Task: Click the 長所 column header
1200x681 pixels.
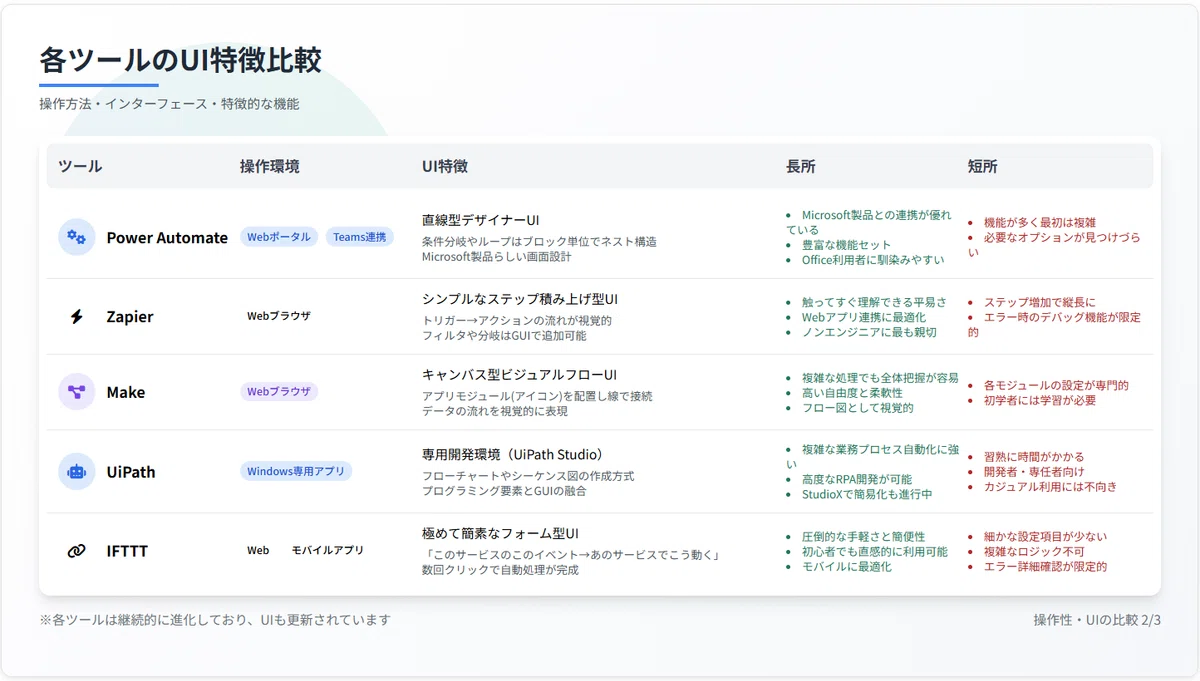Action: pos(801,166)
